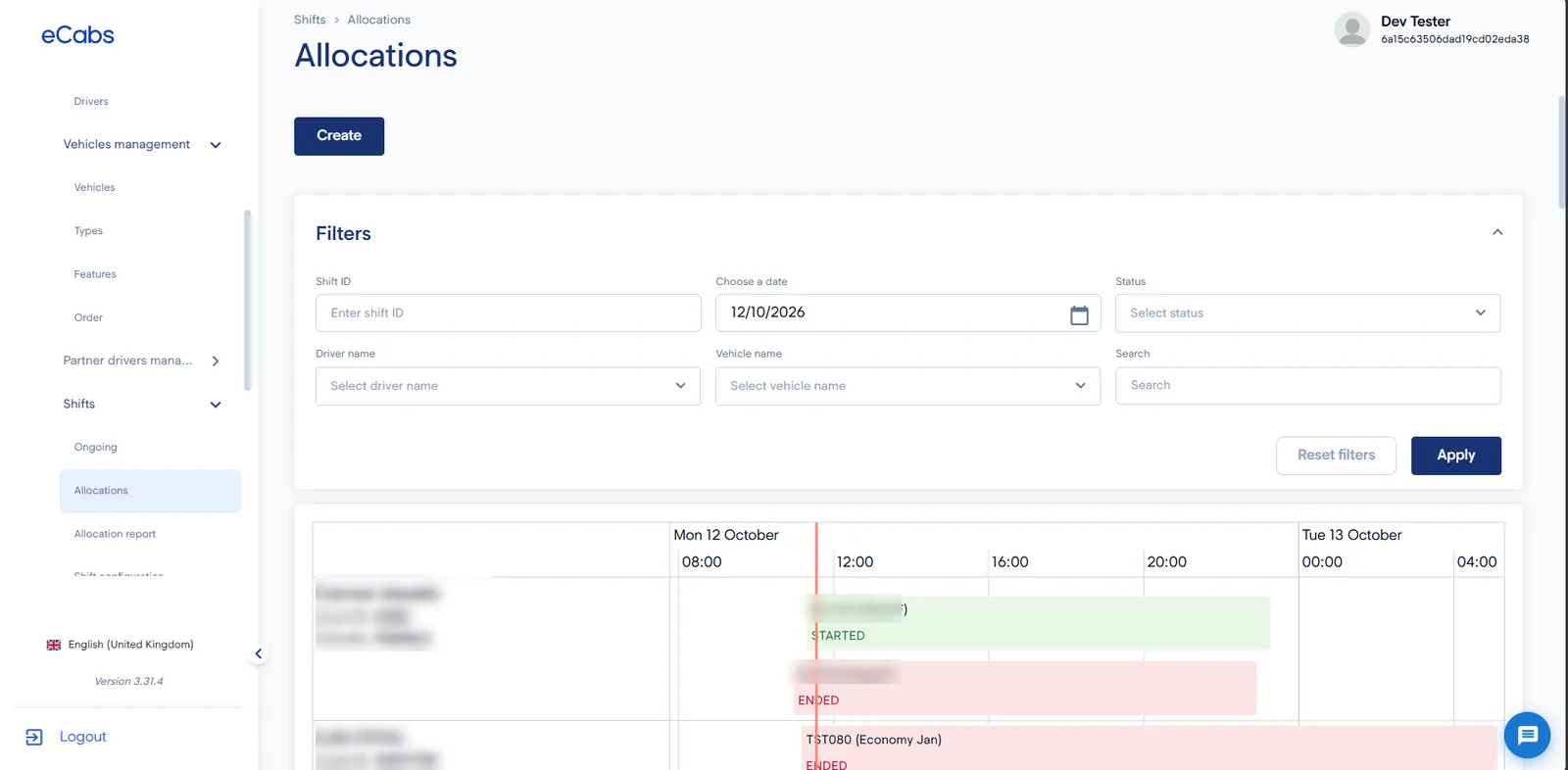Click the Logout icon
This screenshot has width=1568, height=770.
(x=34, y=738)
